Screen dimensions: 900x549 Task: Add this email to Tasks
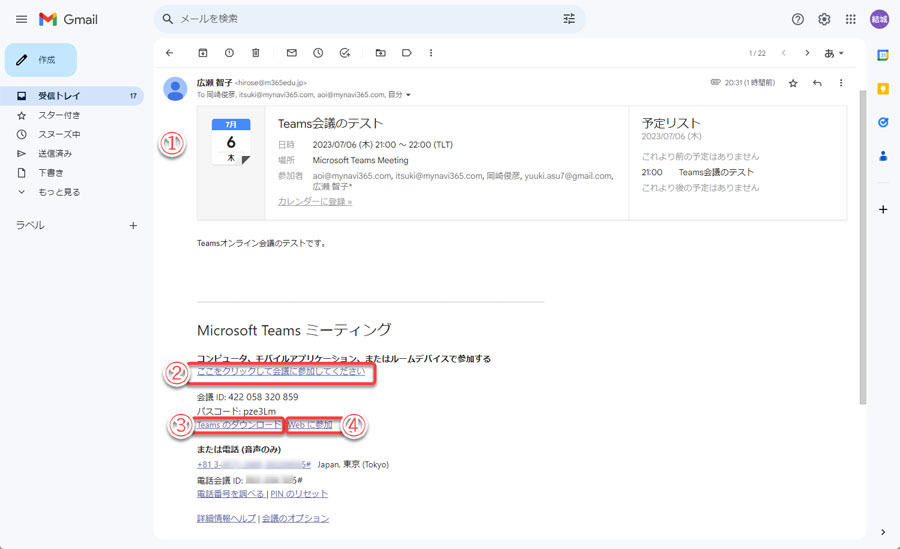coord(344,53)
